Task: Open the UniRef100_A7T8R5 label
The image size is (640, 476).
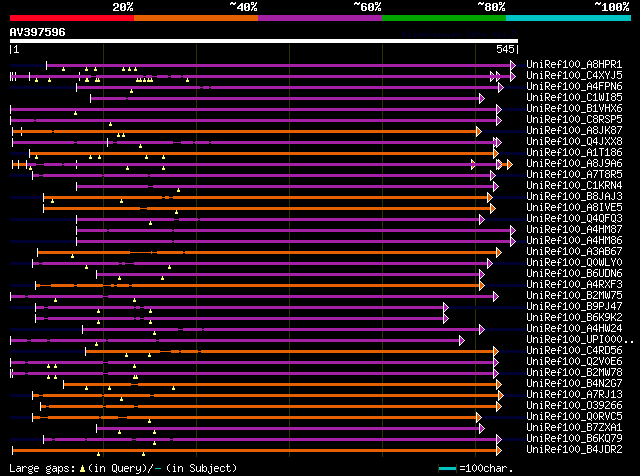Action: (x=574, y=175)
